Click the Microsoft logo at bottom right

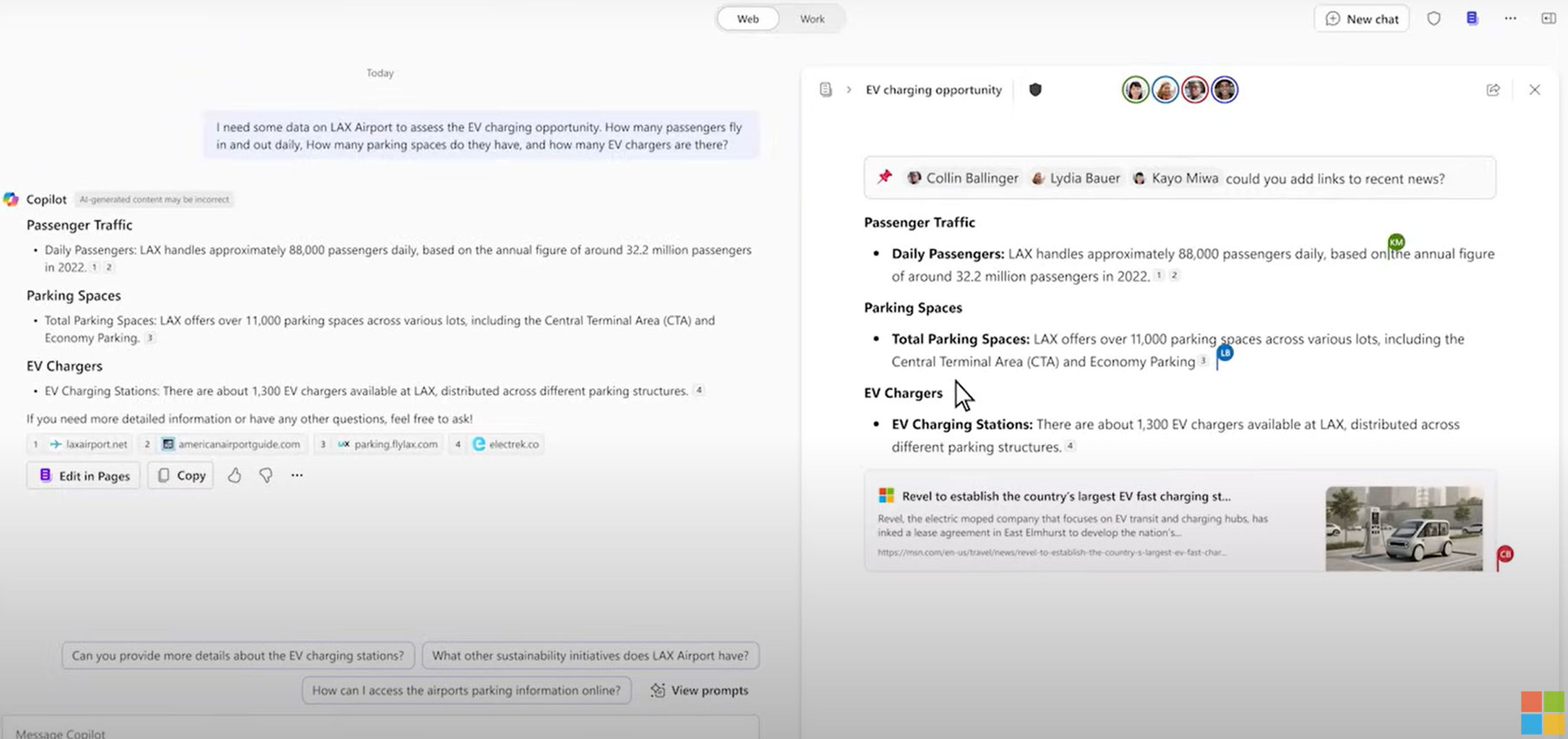(1542, 713)
